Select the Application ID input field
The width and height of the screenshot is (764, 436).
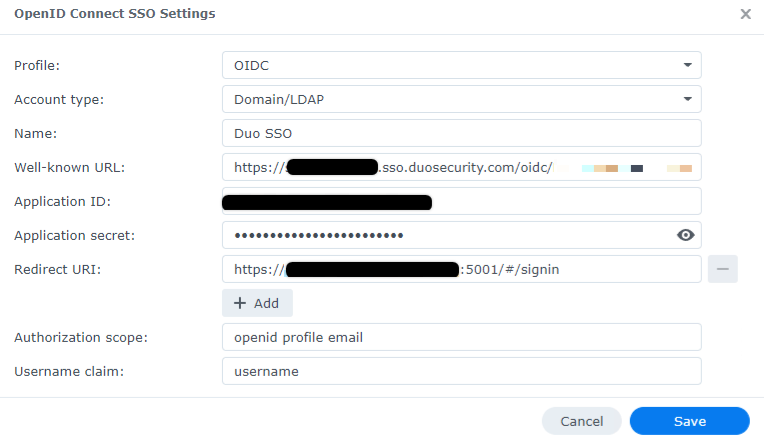point(461,201)
